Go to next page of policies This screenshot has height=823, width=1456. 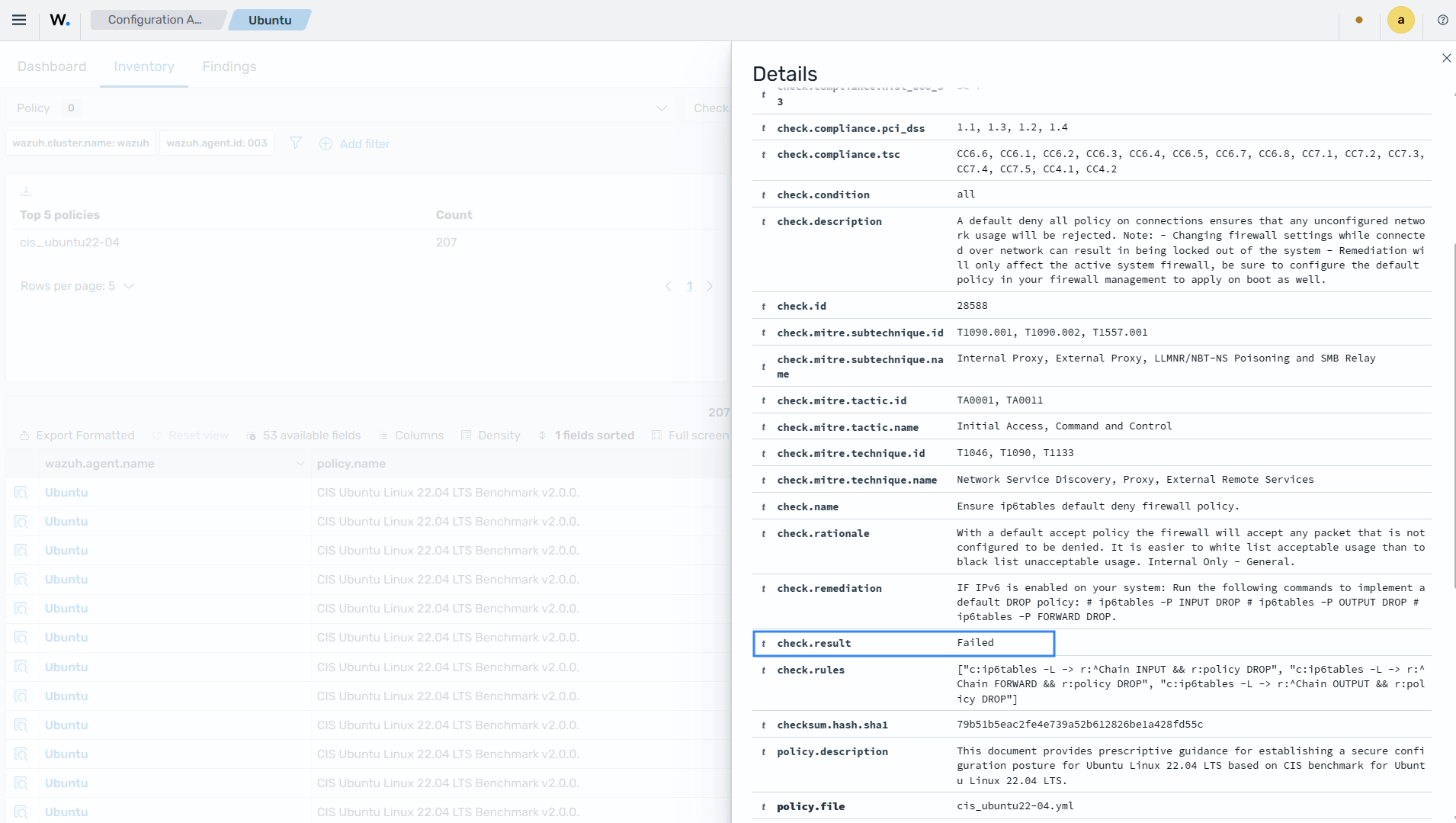coord(710,286)
